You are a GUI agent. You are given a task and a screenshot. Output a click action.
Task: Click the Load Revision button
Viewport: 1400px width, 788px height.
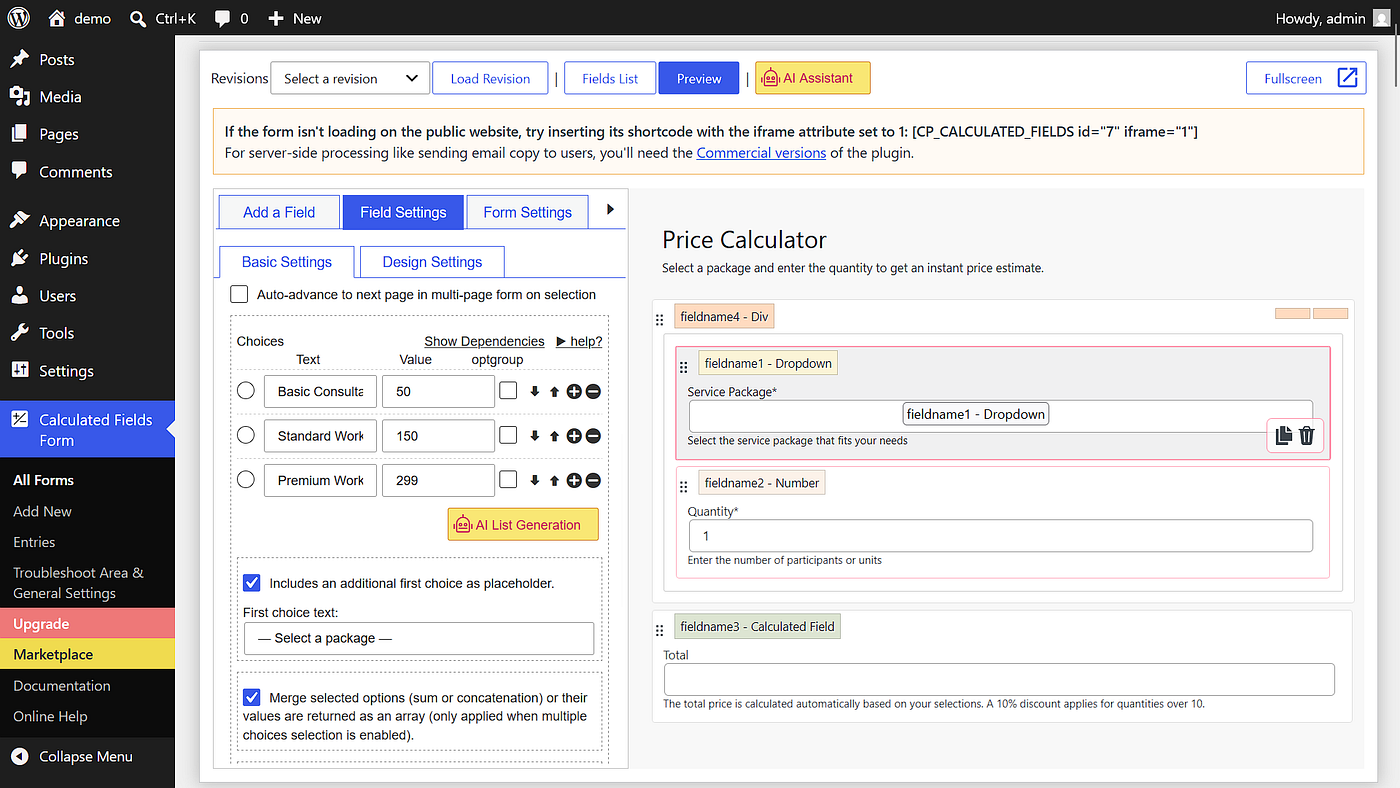(490, 78)
